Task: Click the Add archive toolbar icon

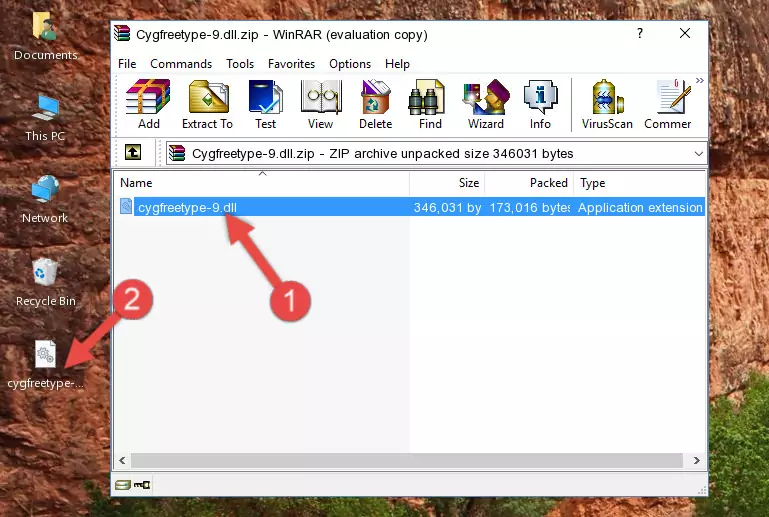Action: pos(148,104)
